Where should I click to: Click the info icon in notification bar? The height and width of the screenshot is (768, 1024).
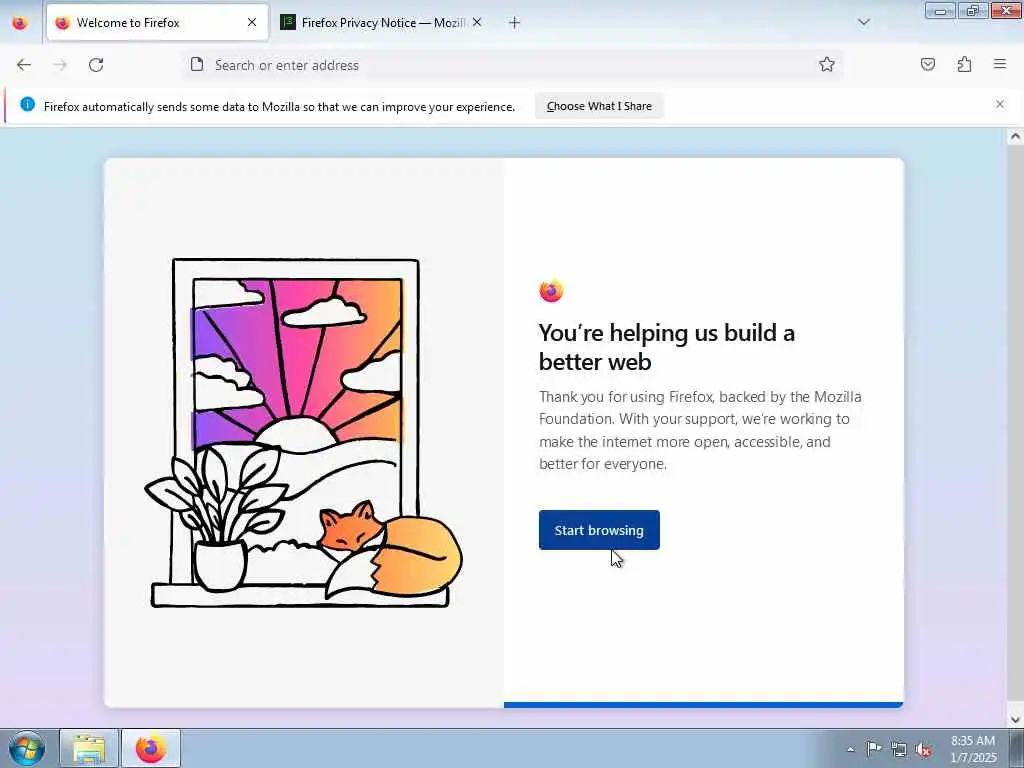pyautogui.click(x=27, y=104)
